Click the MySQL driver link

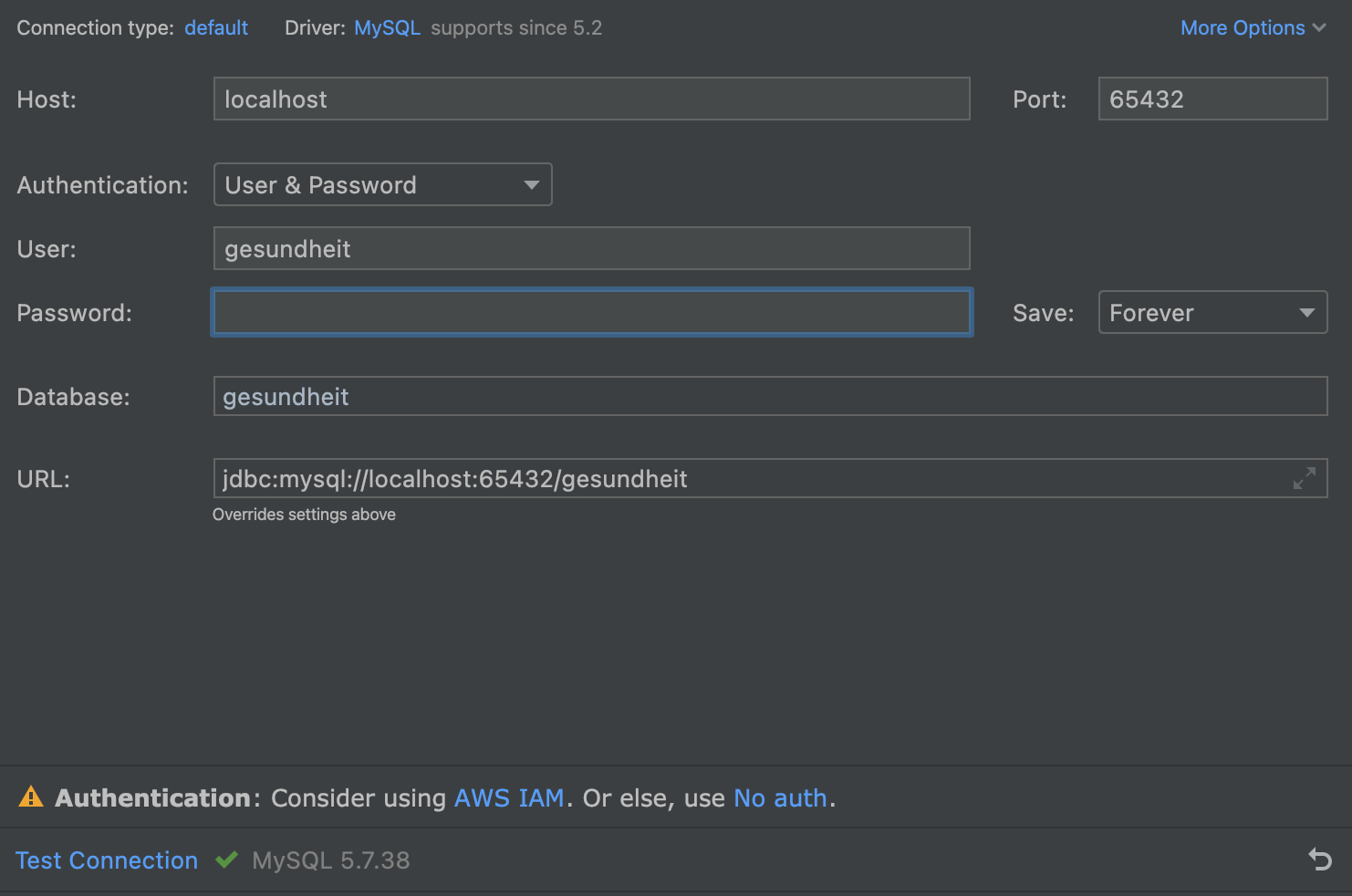pyautogui.click(x=387, y=27)
